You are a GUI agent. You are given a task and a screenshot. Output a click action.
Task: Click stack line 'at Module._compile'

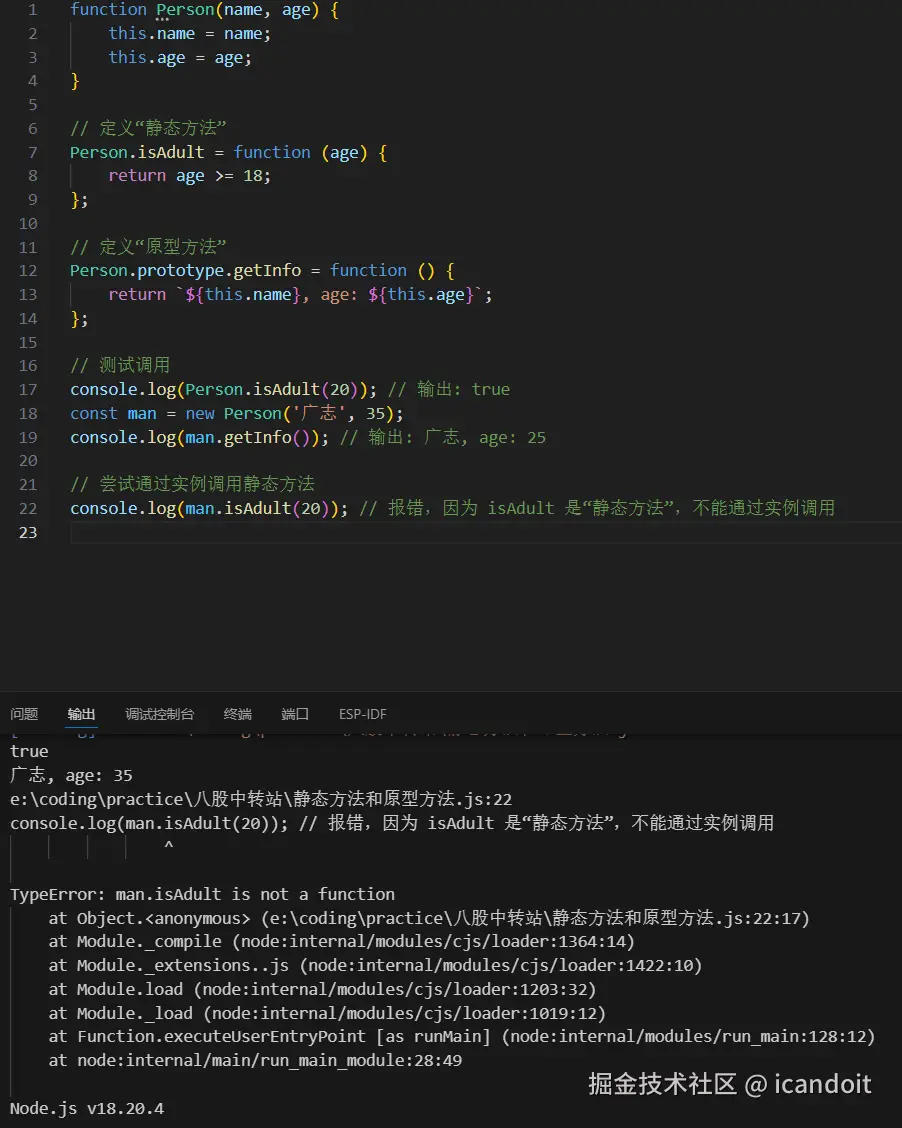(x=342, y=942)
